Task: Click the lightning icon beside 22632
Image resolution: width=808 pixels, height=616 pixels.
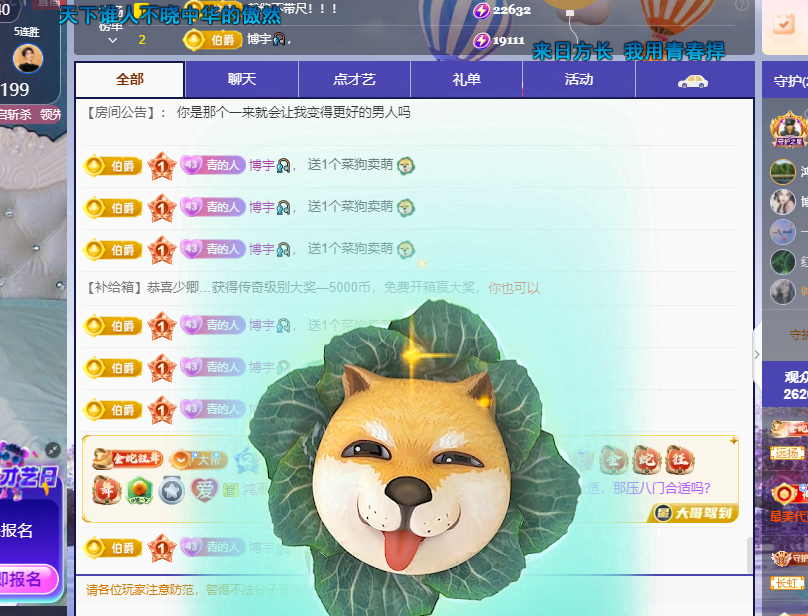Action: pyautogui.click(x=482, y=10)
